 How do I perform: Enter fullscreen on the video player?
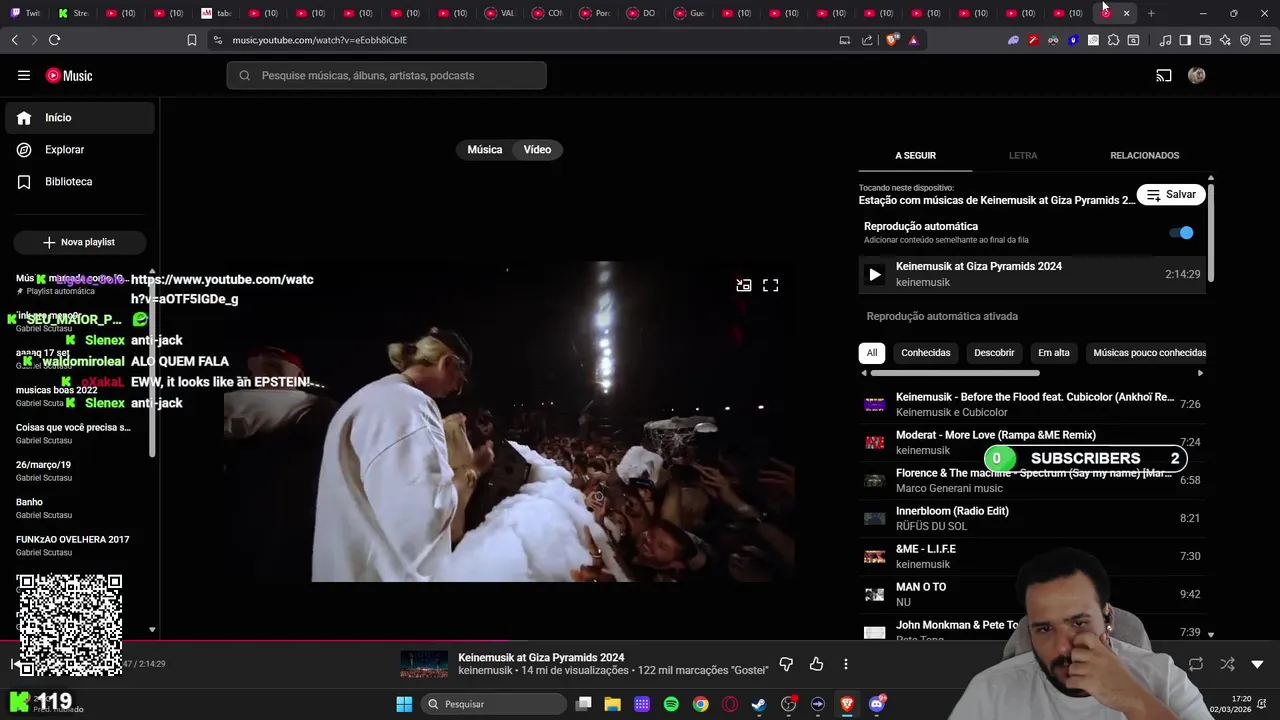click(x=770, y=285)
